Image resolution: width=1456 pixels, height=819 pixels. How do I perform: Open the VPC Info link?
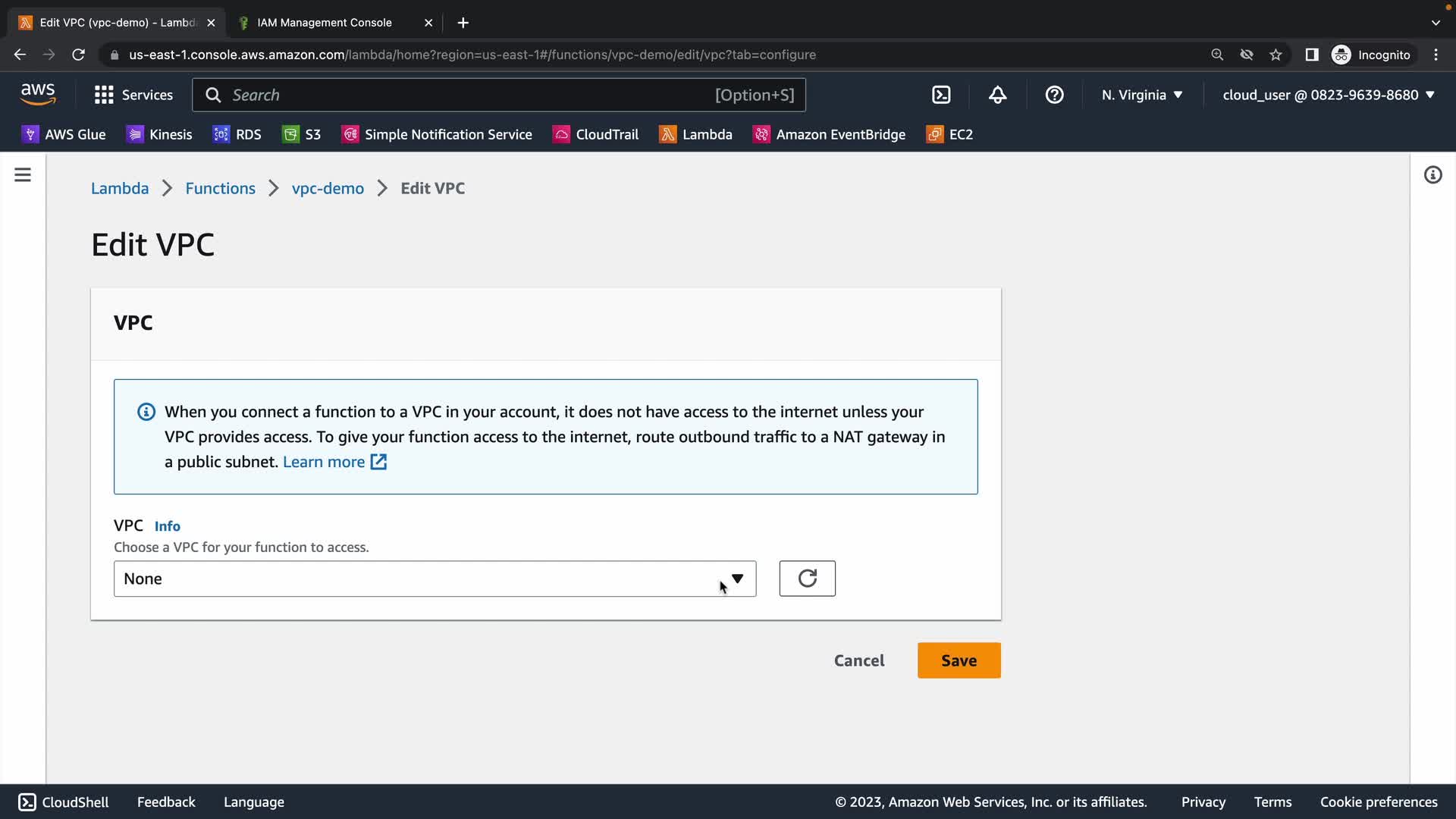coord(167,526)
